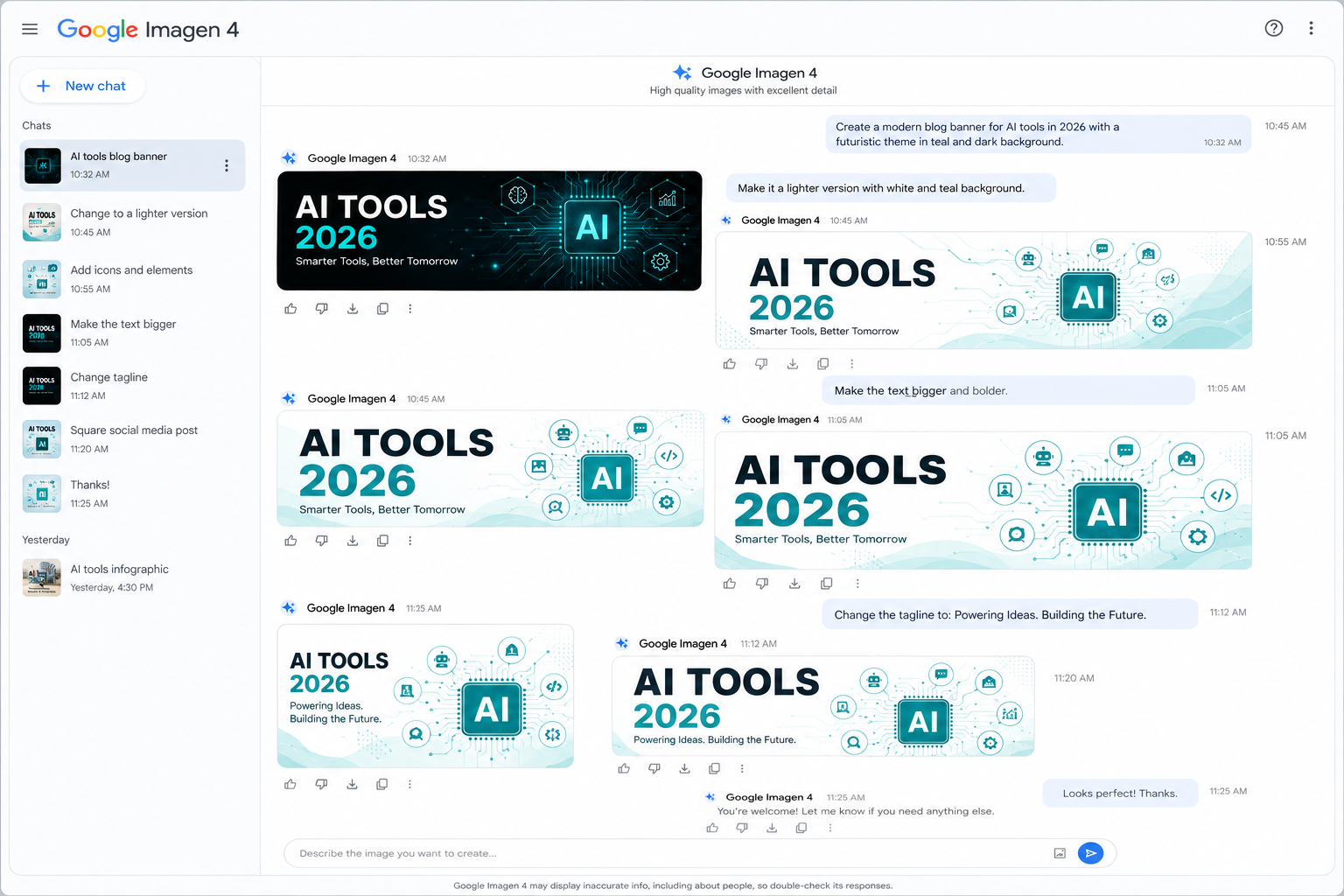Open the 11:12 AM new-tagline banner image
Image resolution: width=1344 pixels, height=896 pixels.
[x=823, y=706]
